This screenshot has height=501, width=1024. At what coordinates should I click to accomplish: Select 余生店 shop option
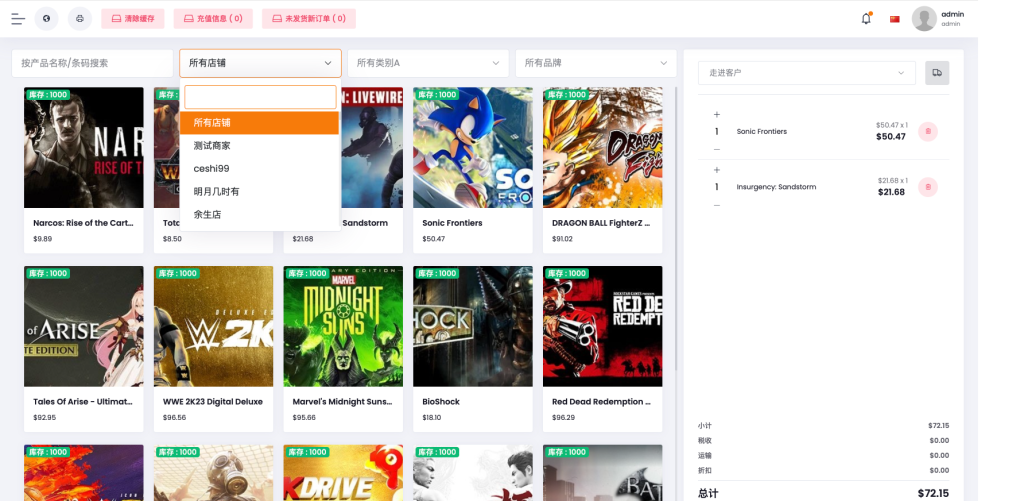[259, 214]
